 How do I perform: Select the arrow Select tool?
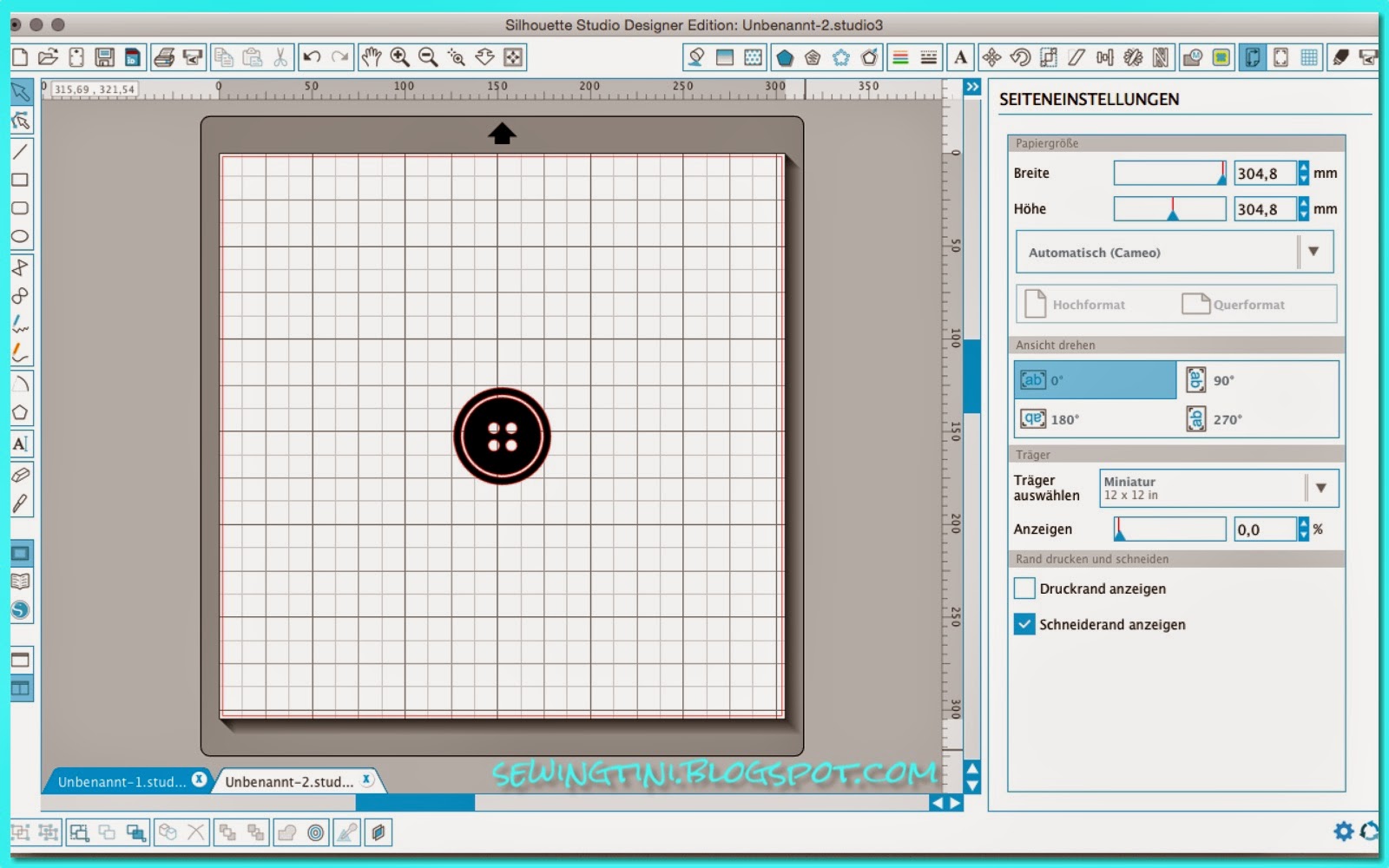(x=21, y=92)
